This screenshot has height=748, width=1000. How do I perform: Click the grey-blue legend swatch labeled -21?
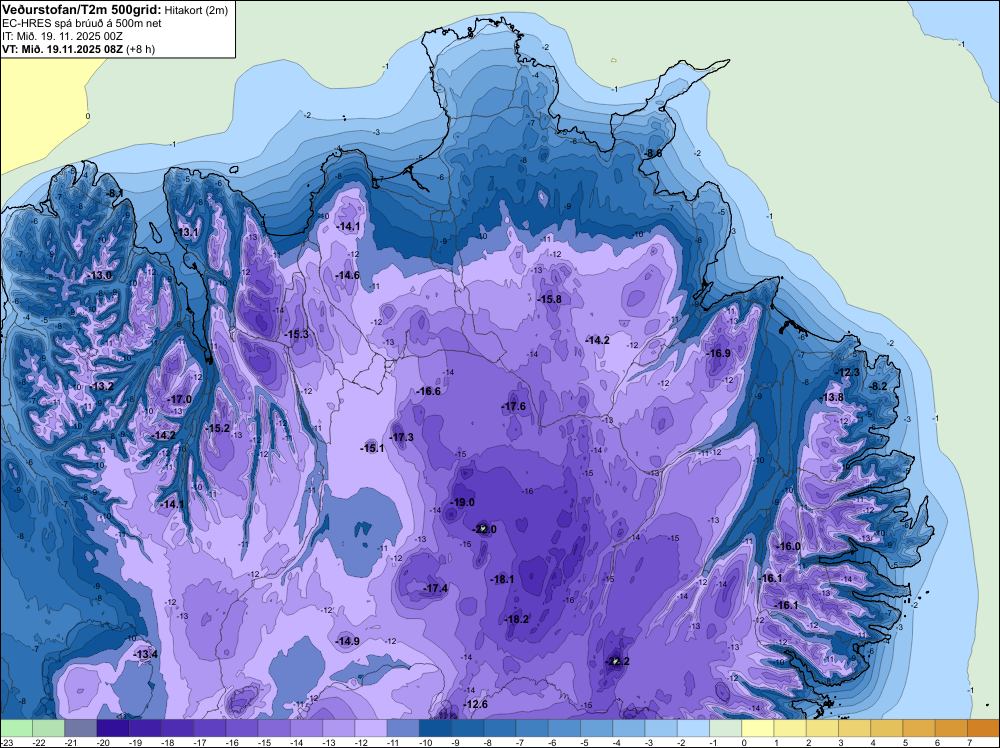point(80,728)
